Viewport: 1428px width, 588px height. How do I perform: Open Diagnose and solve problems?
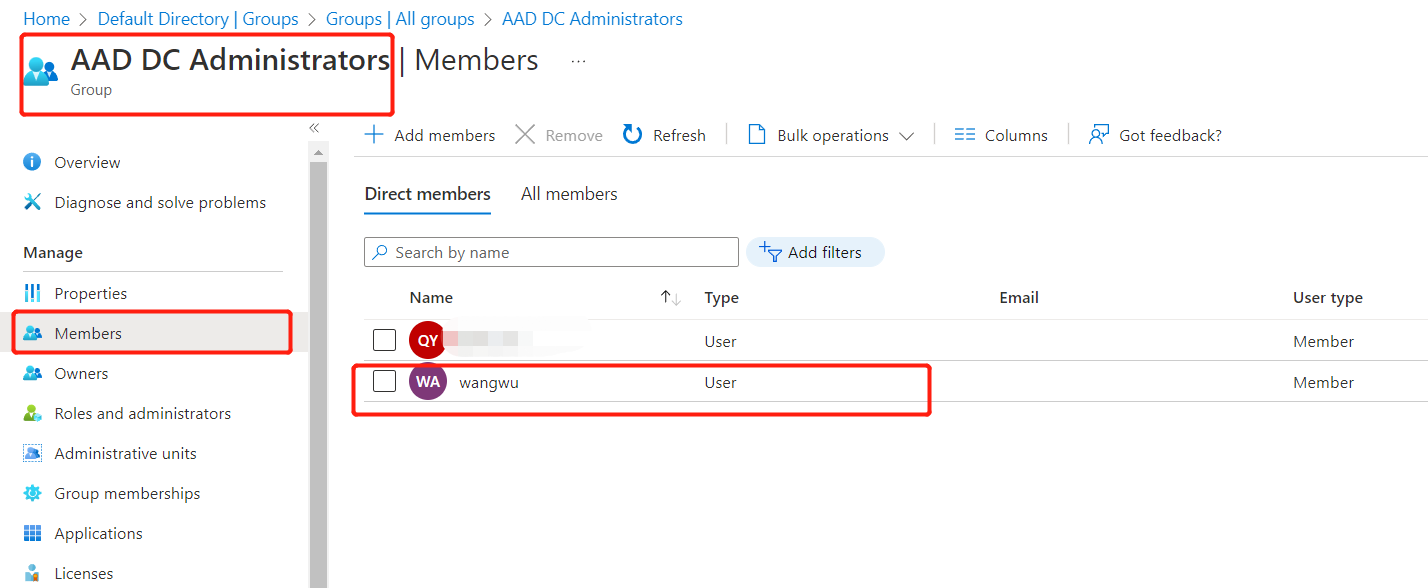[160, 202]
